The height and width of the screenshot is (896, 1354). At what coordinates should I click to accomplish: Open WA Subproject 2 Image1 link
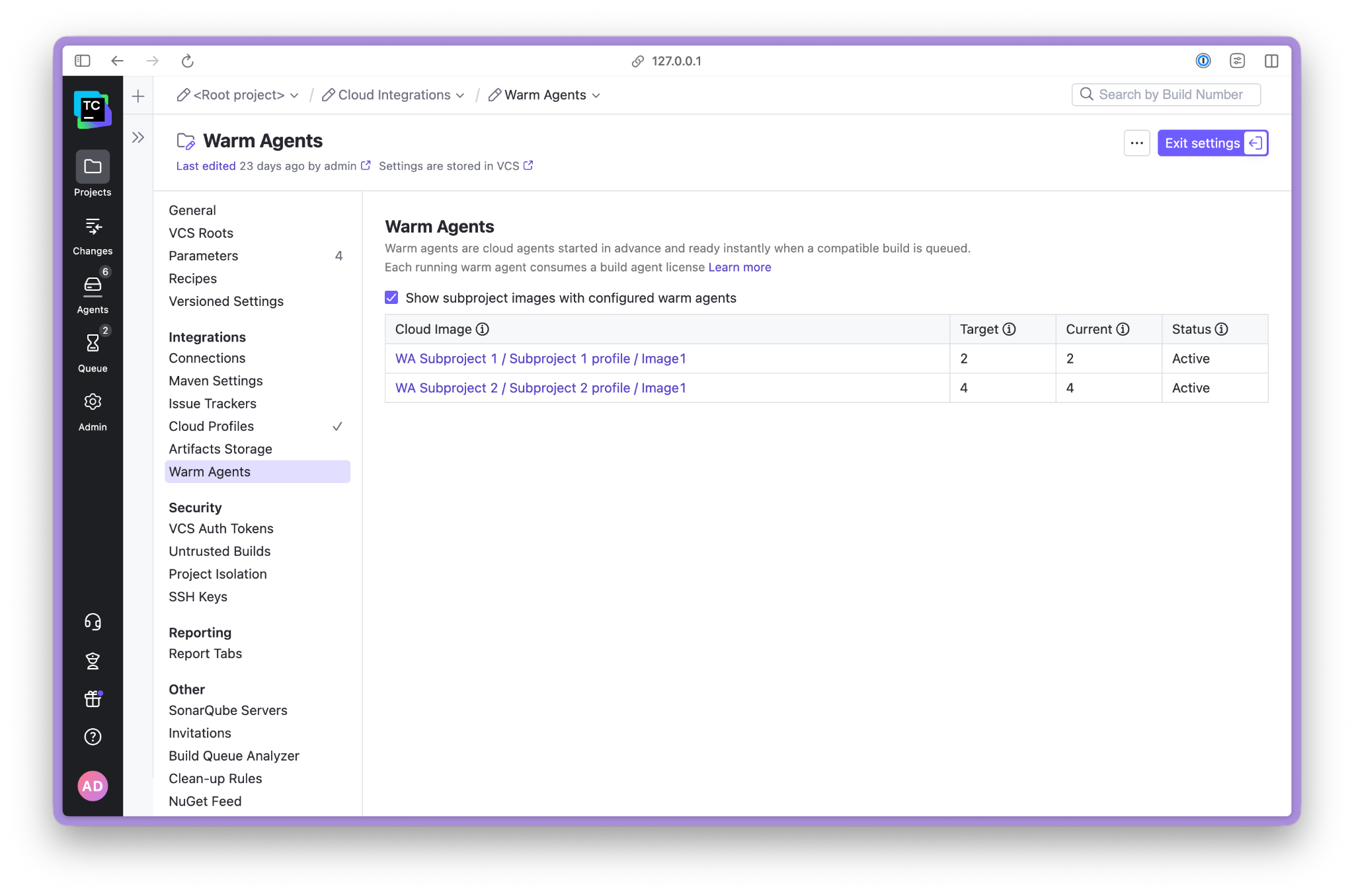[x=541, y=388]
